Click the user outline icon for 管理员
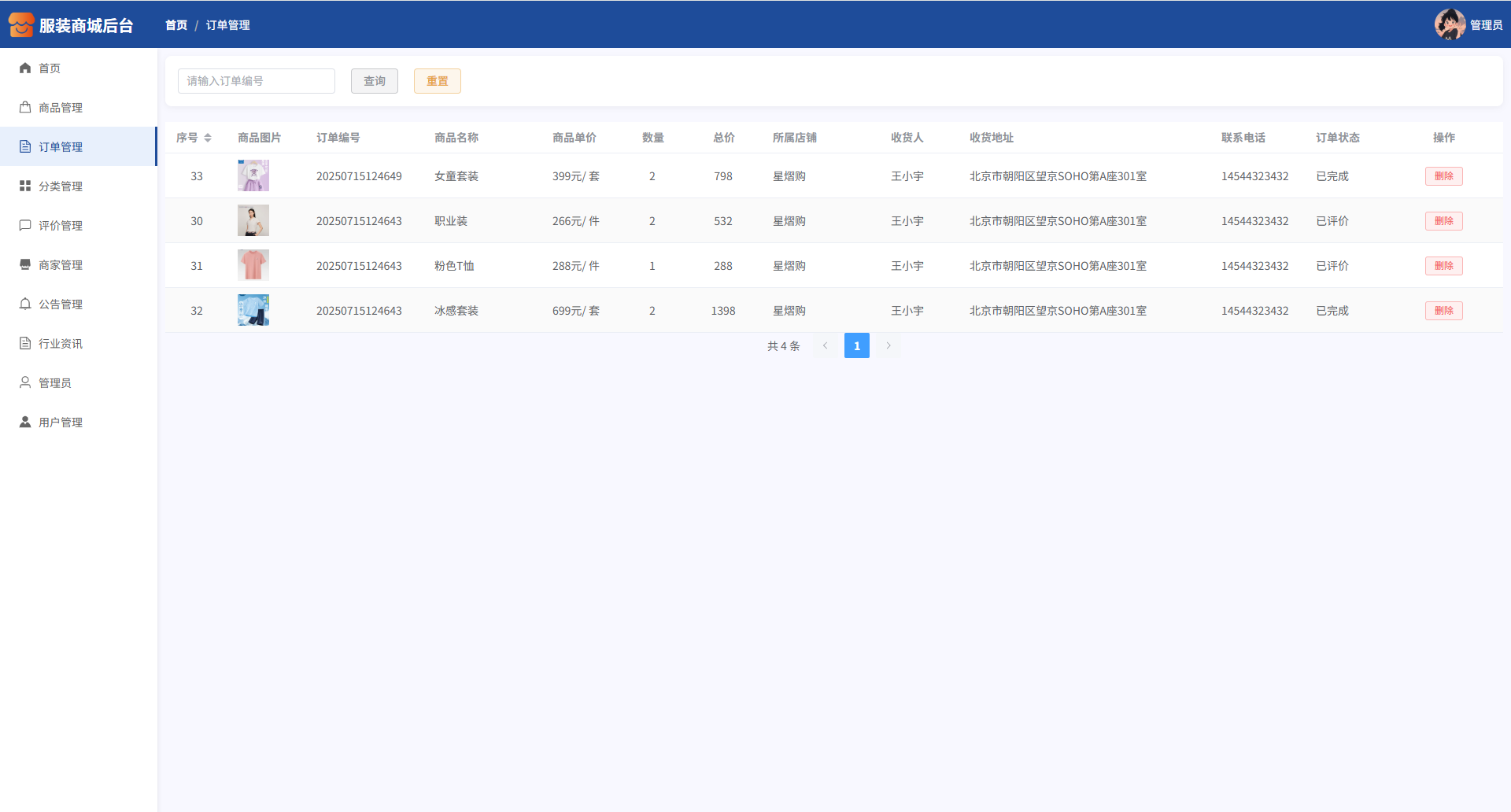Viewport: 1511px width, 812px height. 25,383
